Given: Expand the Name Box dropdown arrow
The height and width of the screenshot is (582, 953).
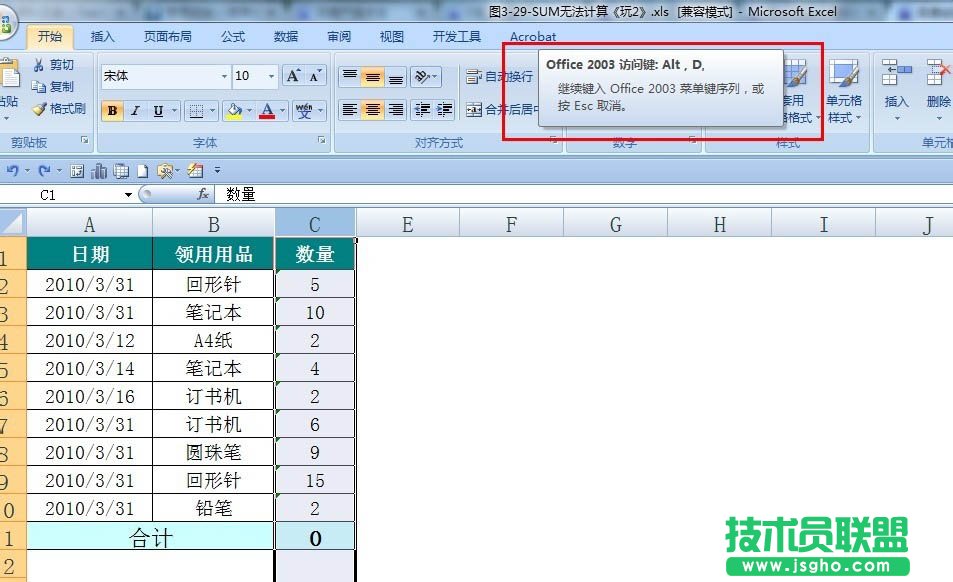Looking at the screenshot, I should click(x=128, y=195).
